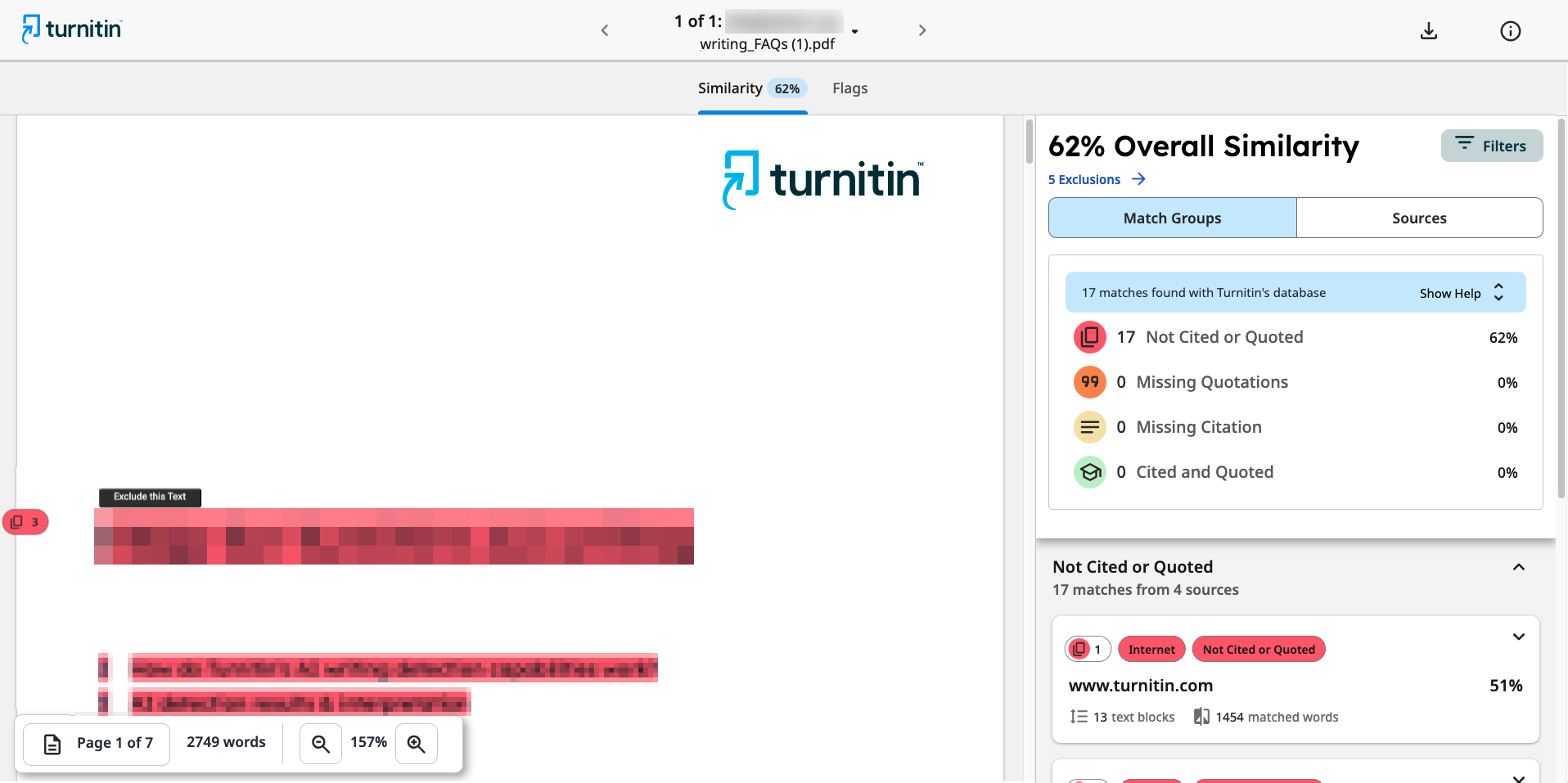The image size is (1568, 783).
Task: Click the zoom out magnifier icon
Action: pyautogui.click(x=321, y=744)
